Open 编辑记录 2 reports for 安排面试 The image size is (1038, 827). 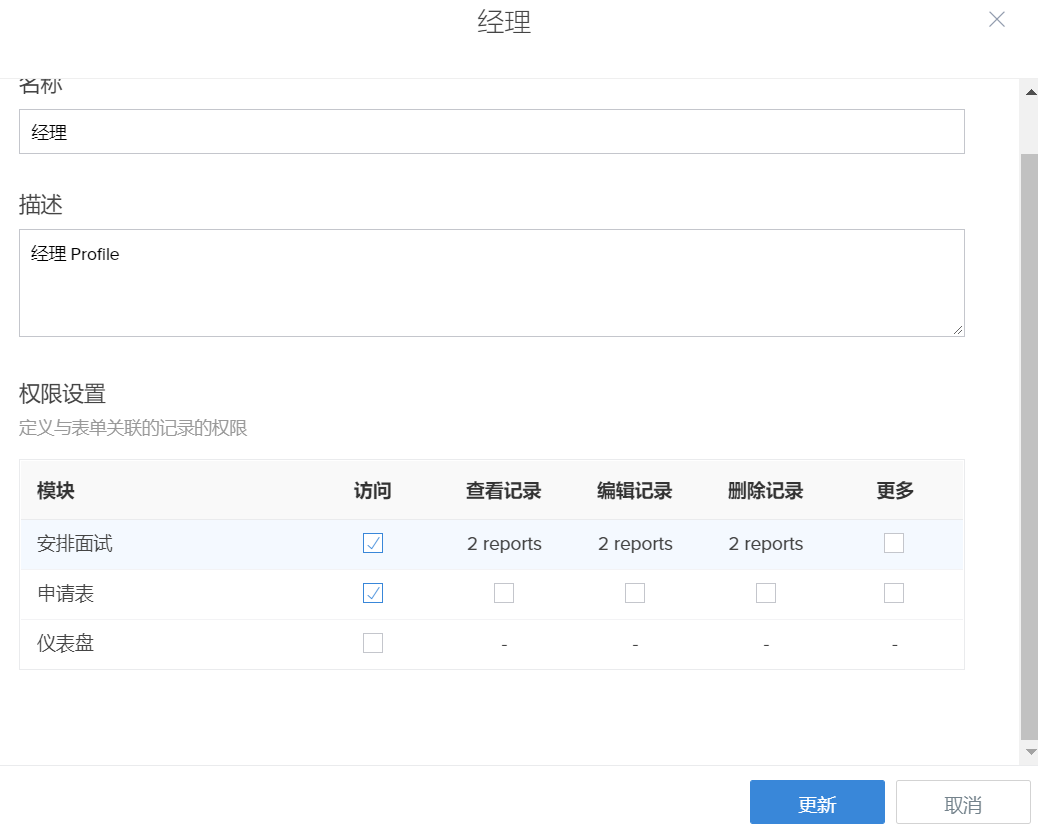(635, 544)
